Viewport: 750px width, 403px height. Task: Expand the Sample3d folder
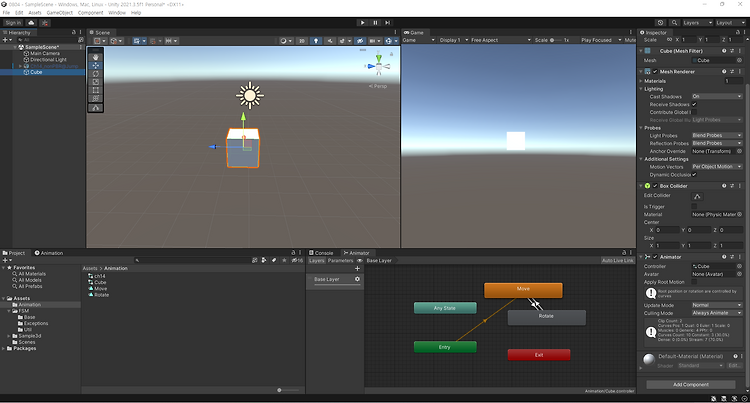(x=9, y=336)
